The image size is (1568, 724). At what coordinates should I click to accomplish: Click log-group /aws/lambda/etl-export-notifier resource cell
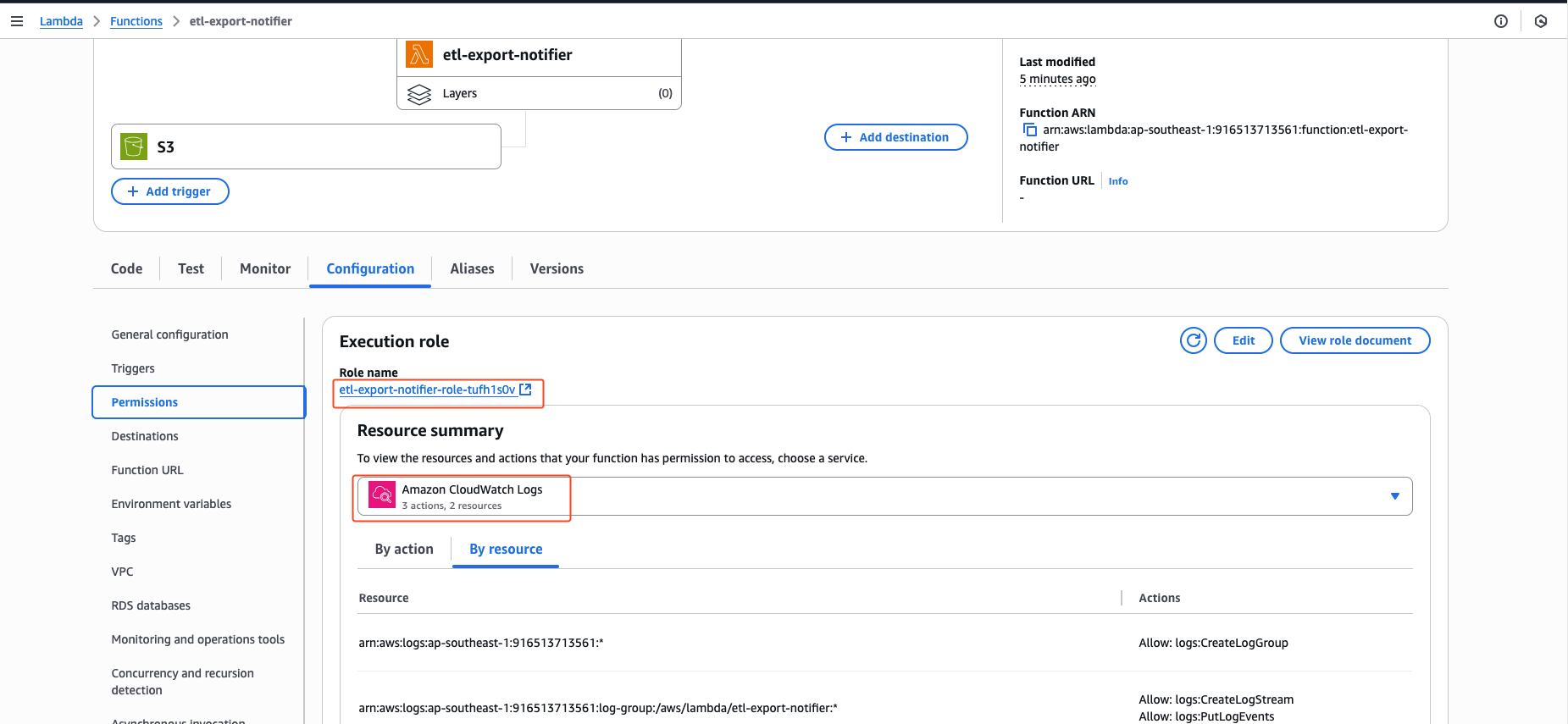point(598,708)
